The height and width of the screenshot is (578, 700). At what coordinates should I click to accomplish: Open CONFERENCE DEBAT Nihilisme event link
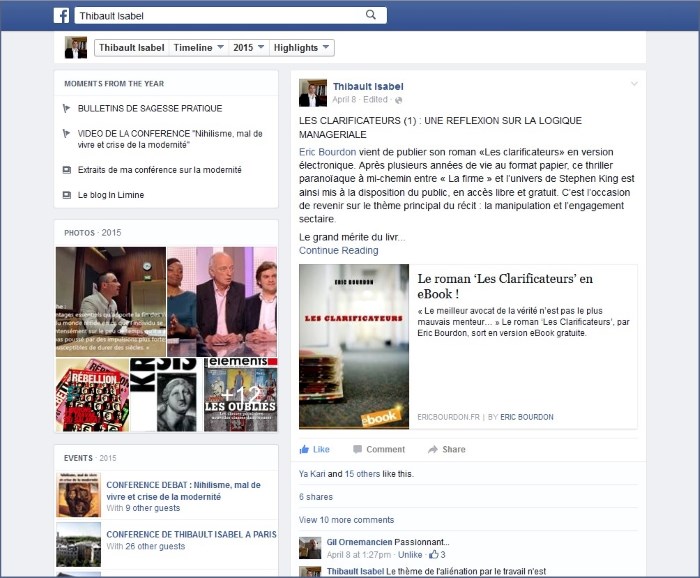coord(183,491)
